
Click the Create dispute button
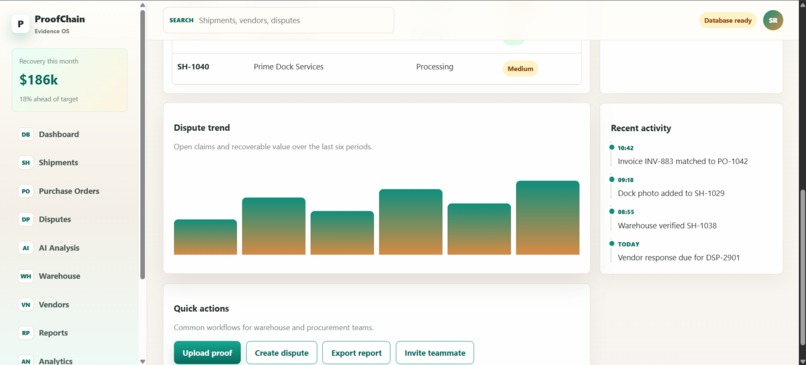282,353
